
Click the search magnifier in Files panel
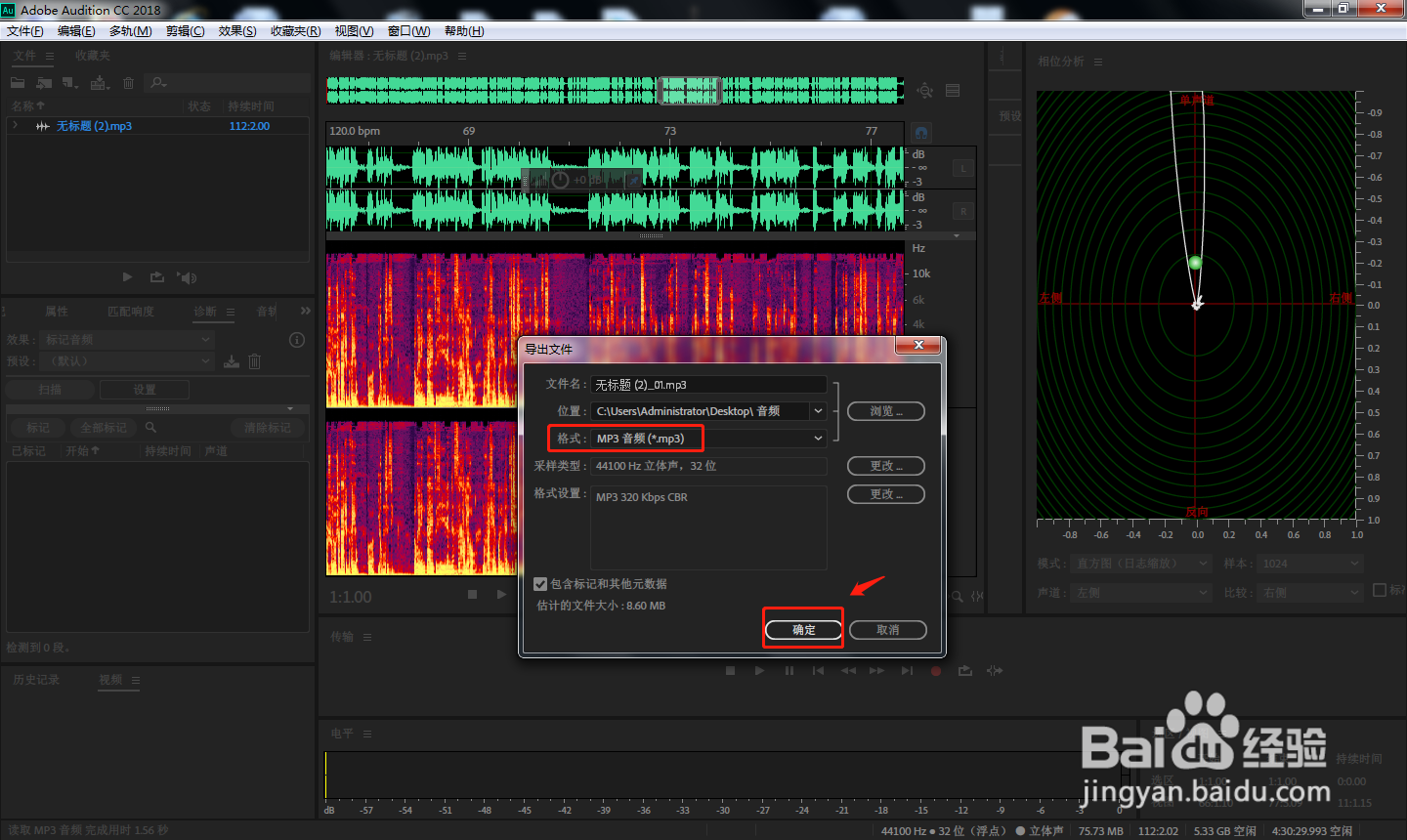point(158,83)
